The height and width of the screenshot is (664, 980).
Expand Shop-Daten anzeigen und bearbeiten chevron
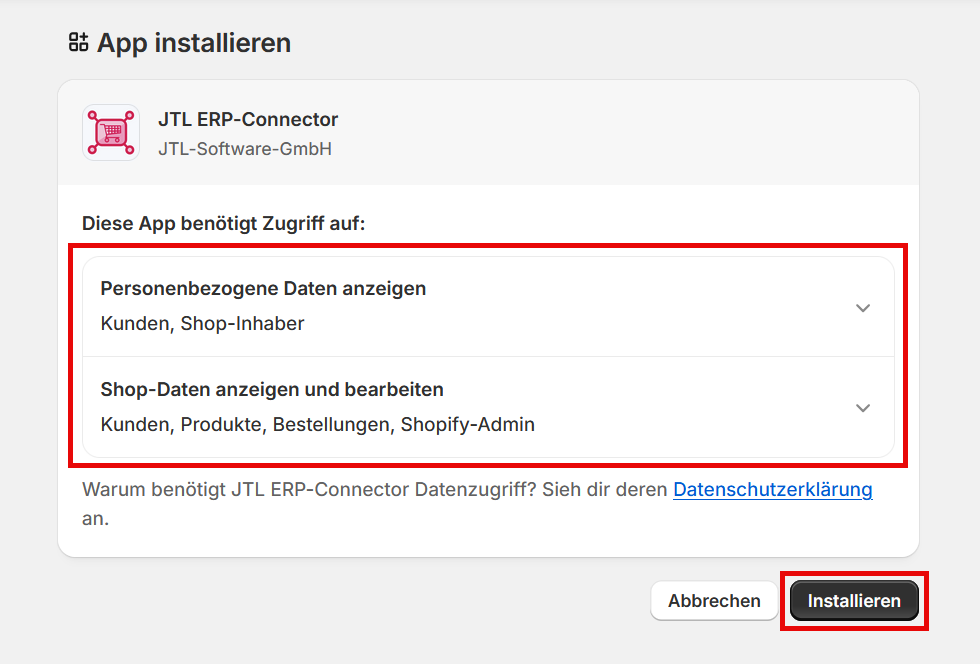[x=863, y=408]
